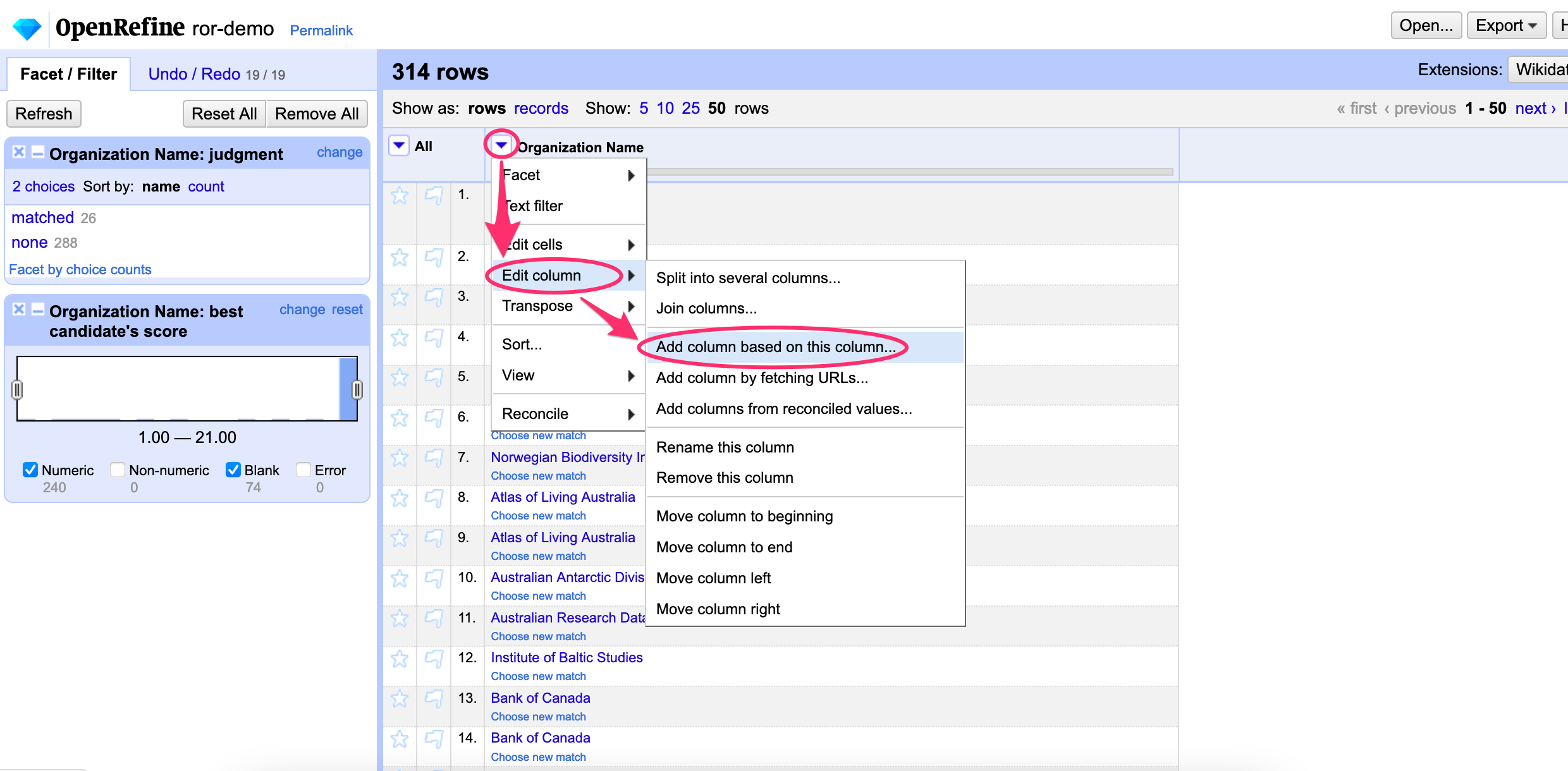1568x771 pixels.
Task: Flag row 13 Bank of Canada
Action: coord(434,698)
